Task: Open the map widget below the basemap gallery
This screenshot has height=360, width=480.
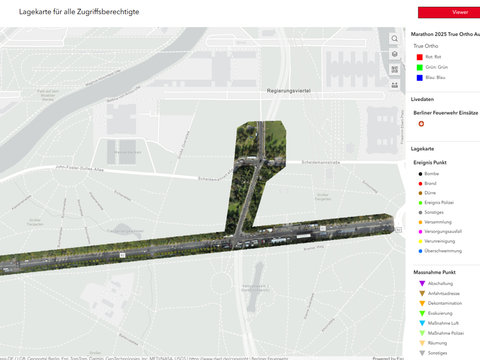Action: point(394,85)
